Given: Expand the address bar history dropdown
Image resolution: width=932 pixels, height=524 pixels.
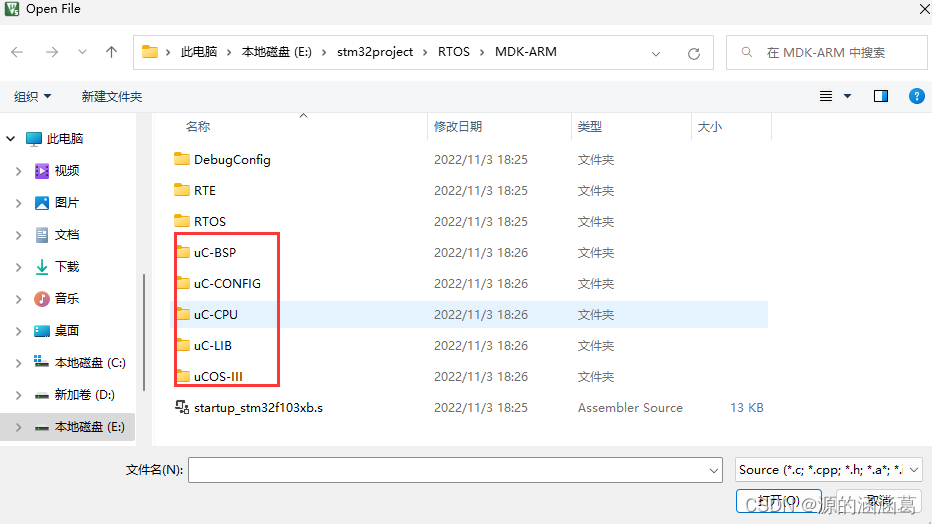Looking at the screenshot, I should (656, 53).
